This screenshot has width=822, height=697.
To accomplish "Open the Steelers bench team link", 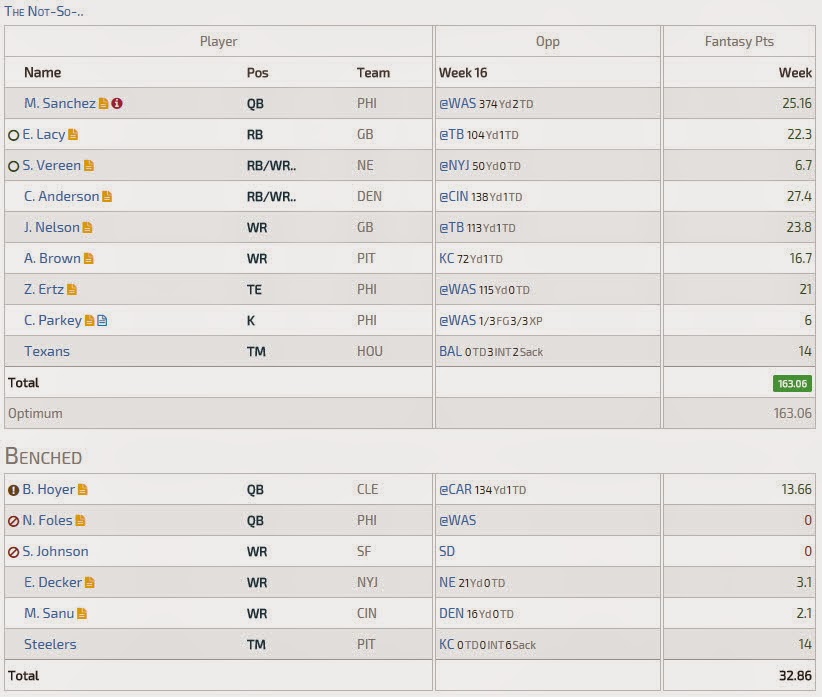I will (50, 644).
